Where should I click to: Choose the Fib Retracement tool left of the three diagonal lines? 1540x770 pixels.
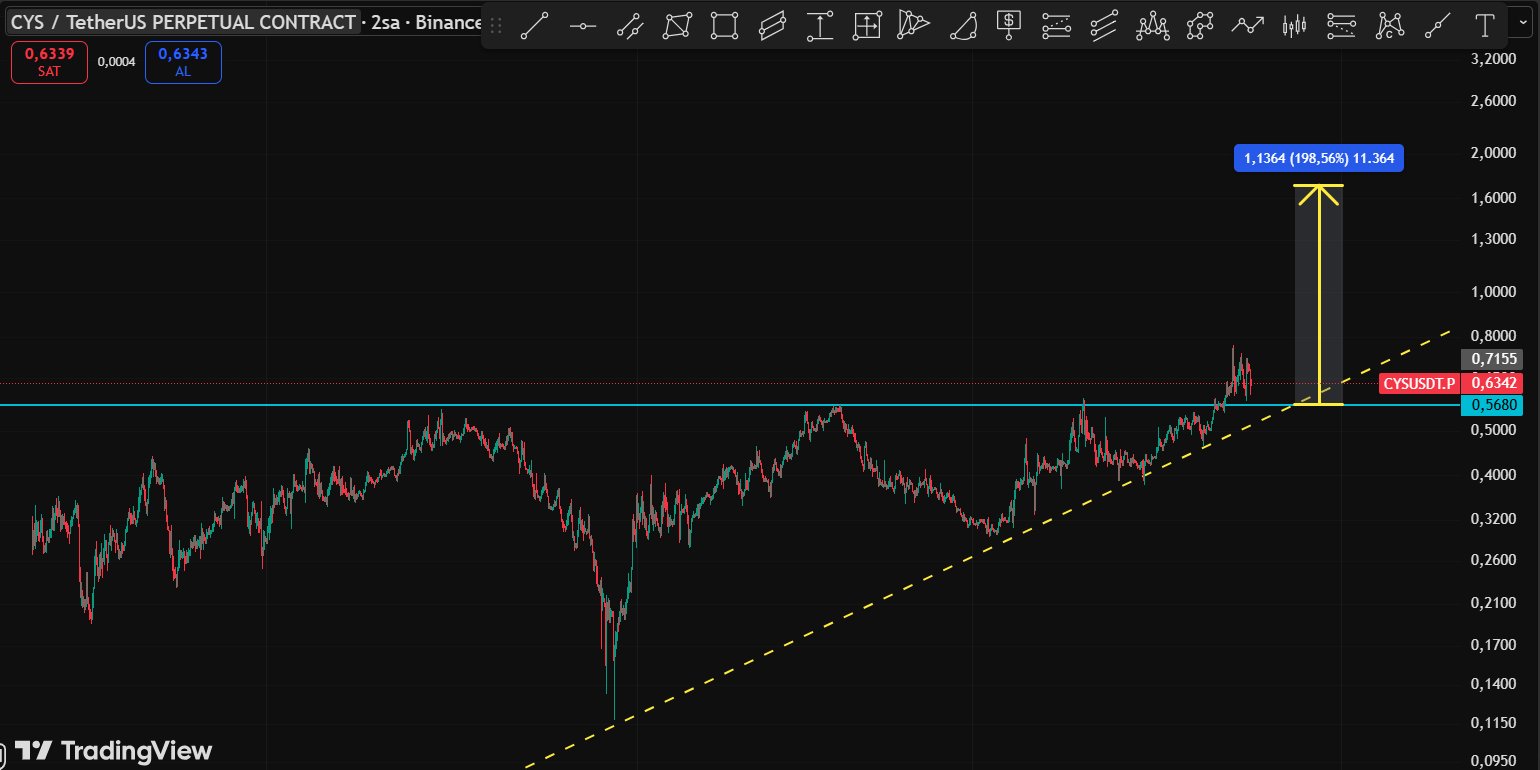[1057, 25]
